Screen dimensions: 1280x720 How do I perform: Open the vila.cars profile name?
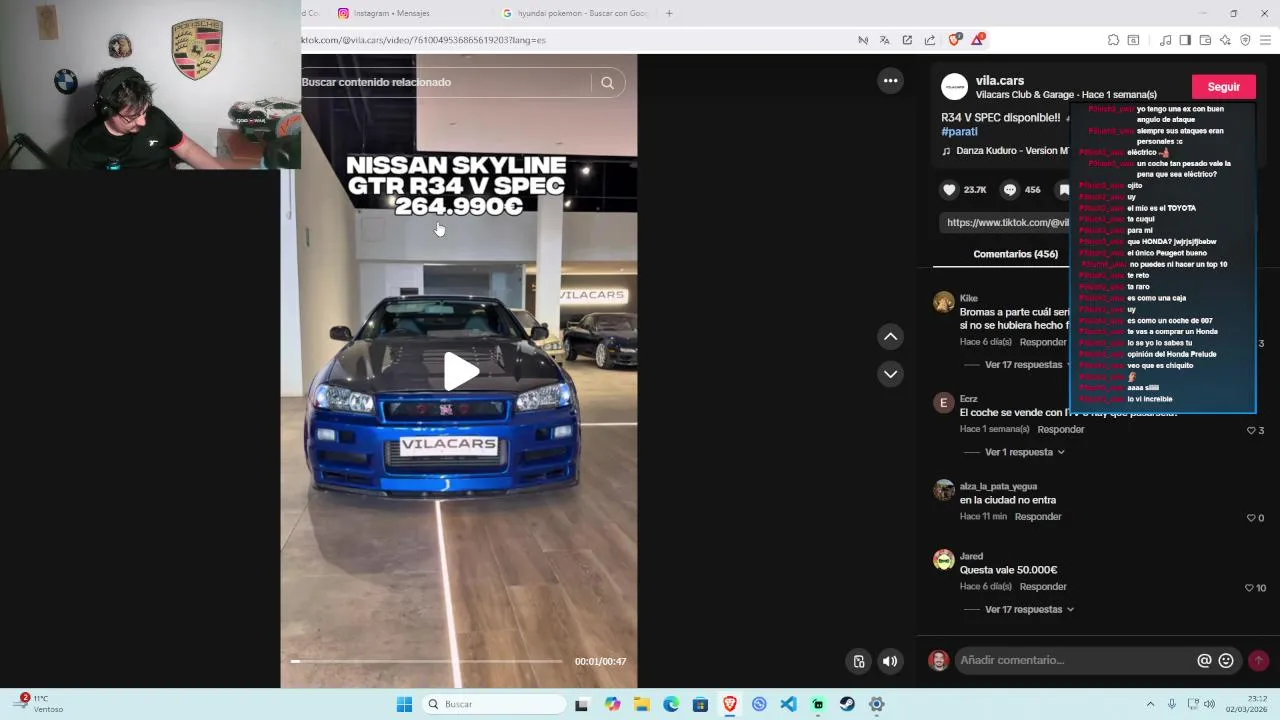[1000, 80]
